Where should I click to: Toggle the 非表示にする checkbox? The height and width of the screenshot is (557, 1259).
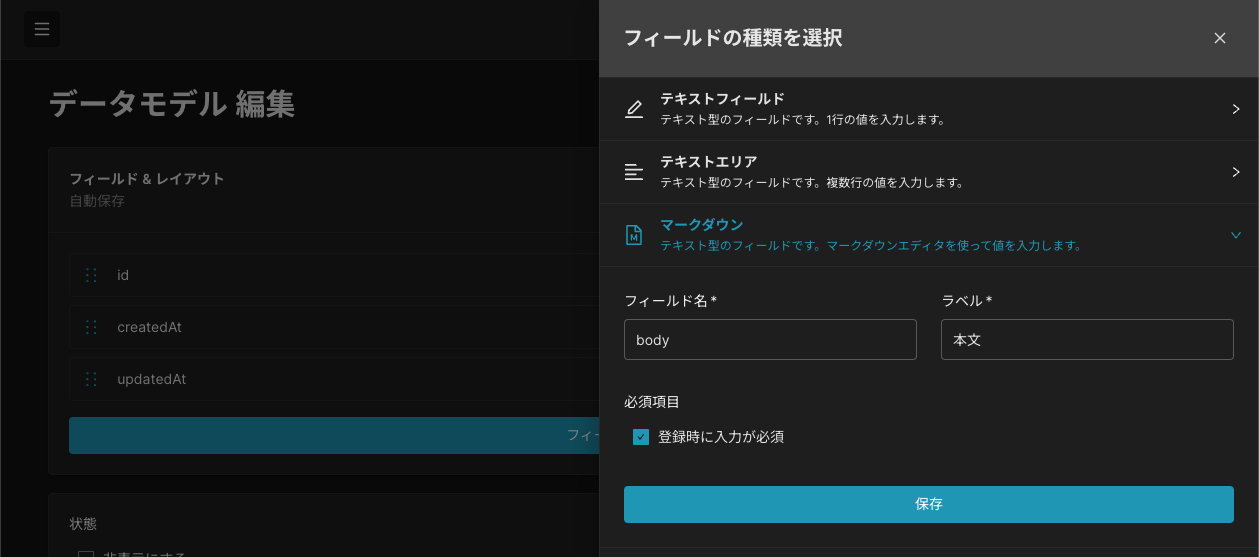click(86, 553)
